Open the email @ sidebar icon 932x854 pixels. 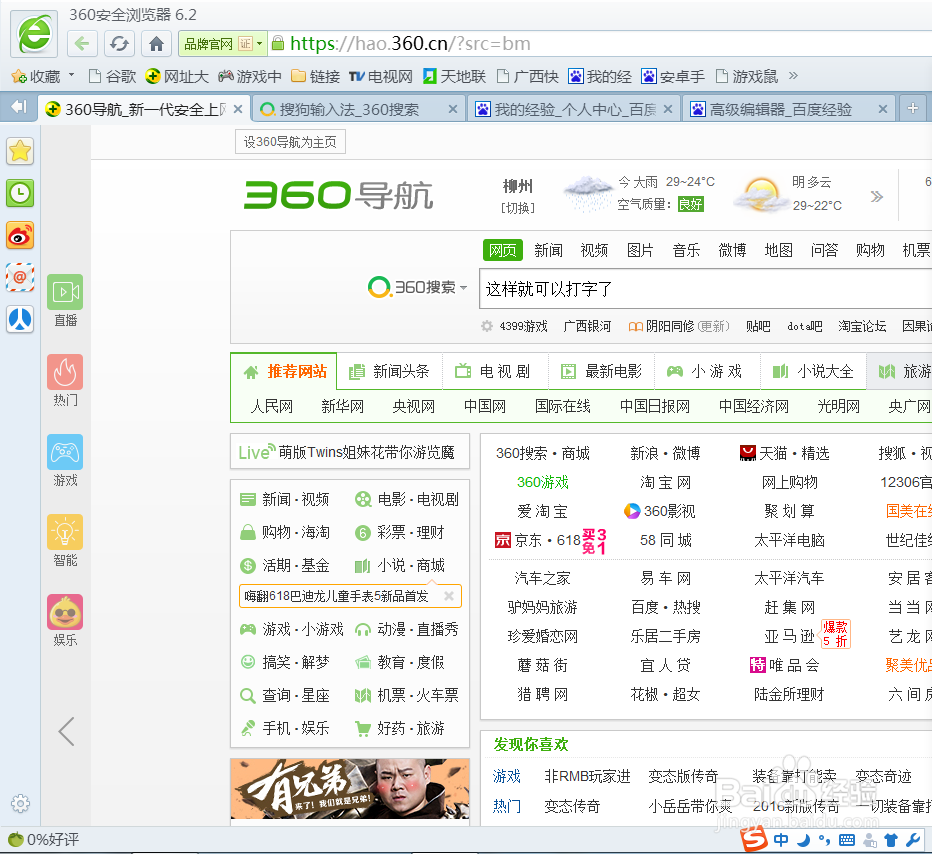tap(20, 277)
